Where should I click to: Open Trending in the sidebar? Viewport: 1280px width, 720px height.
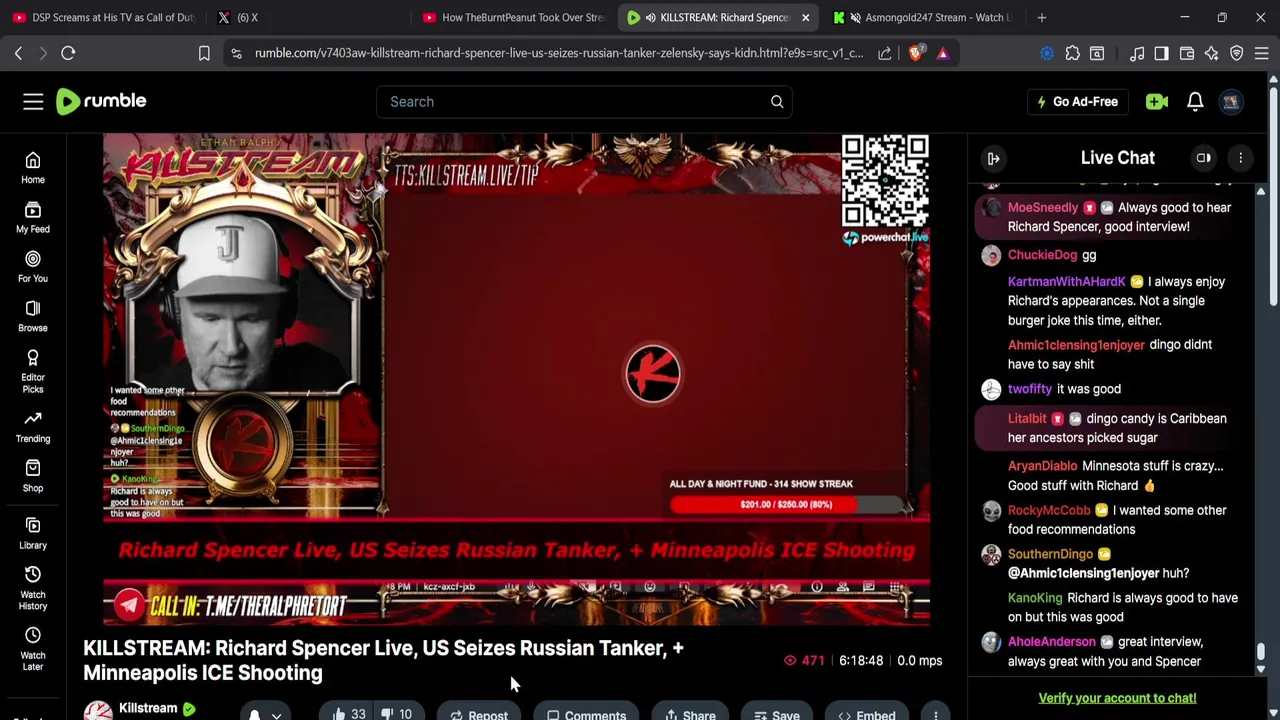(x=33, y=426)
